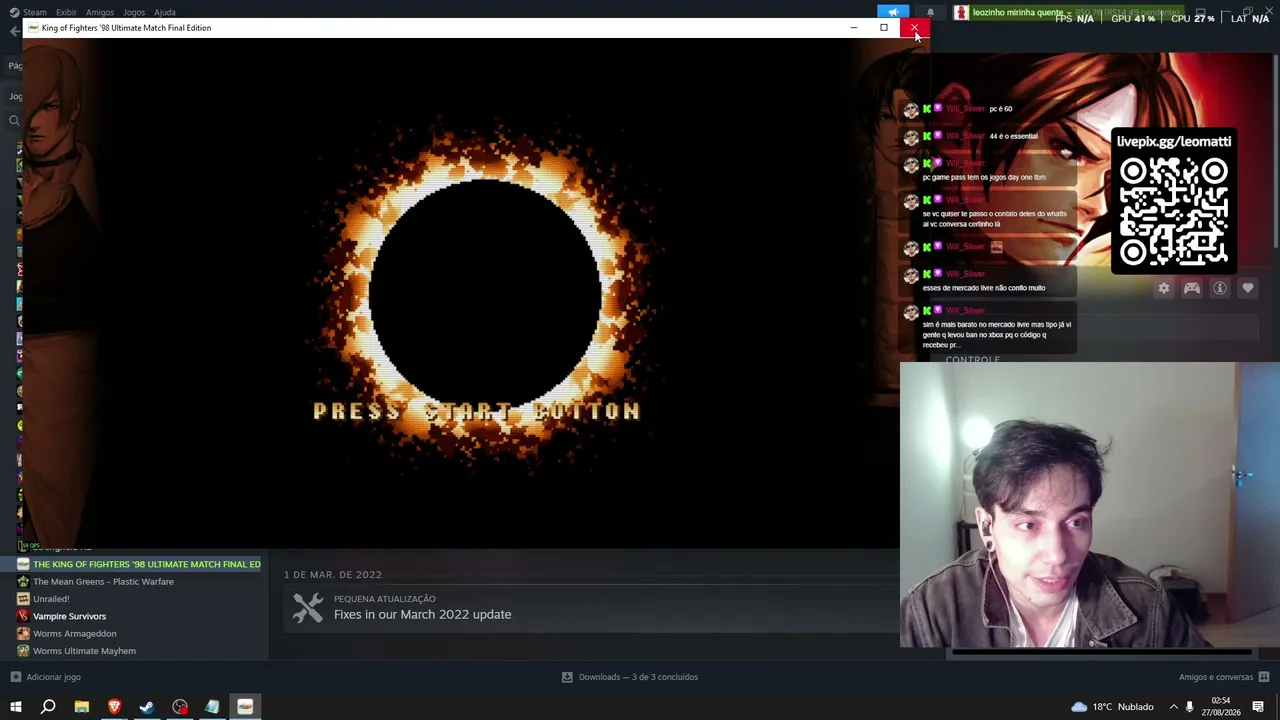Open Steam notifications bell
1280x720 pixels.
930,12
